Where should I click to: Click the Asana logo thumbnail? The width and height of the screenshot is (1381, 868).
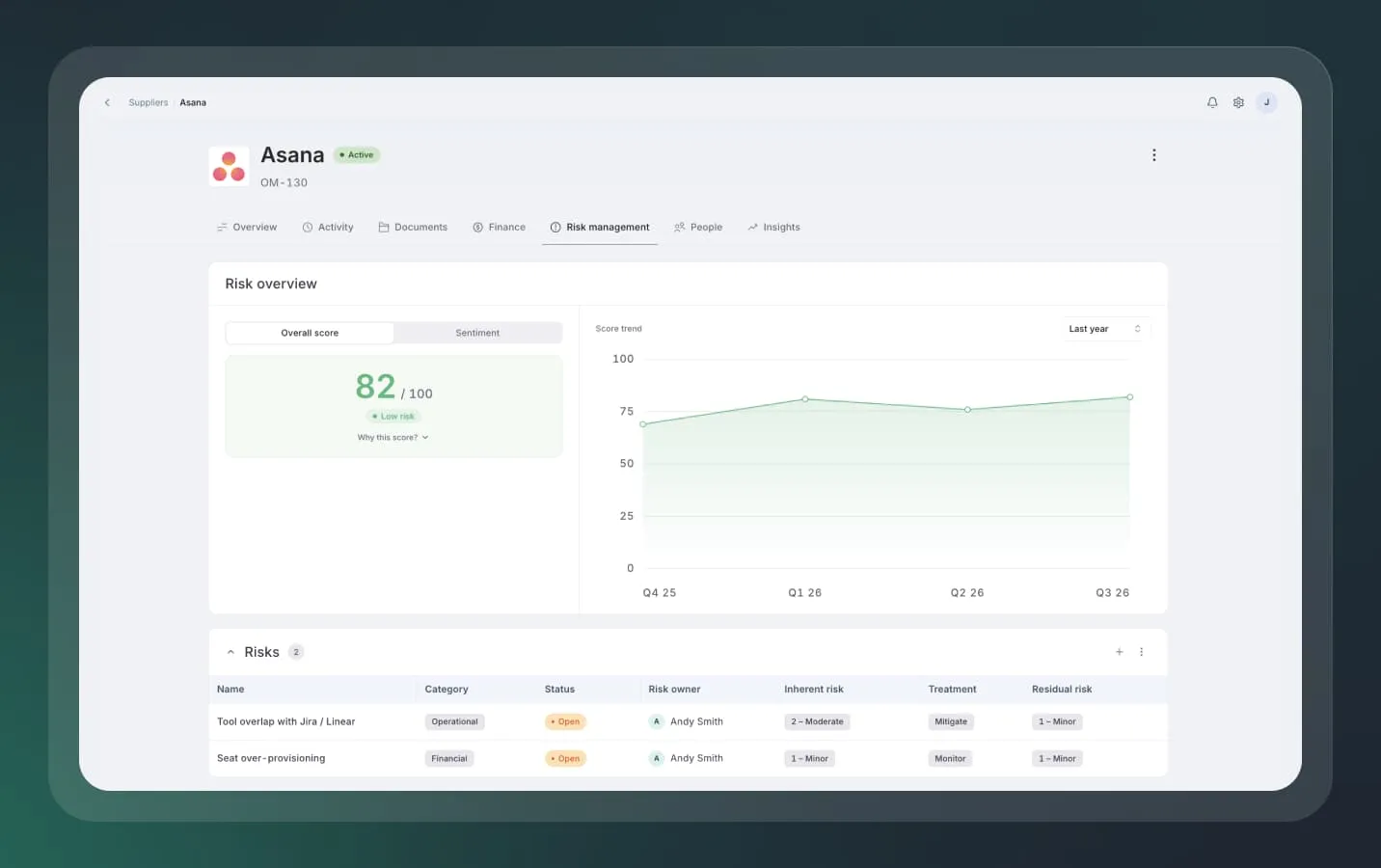click(229, 166)
